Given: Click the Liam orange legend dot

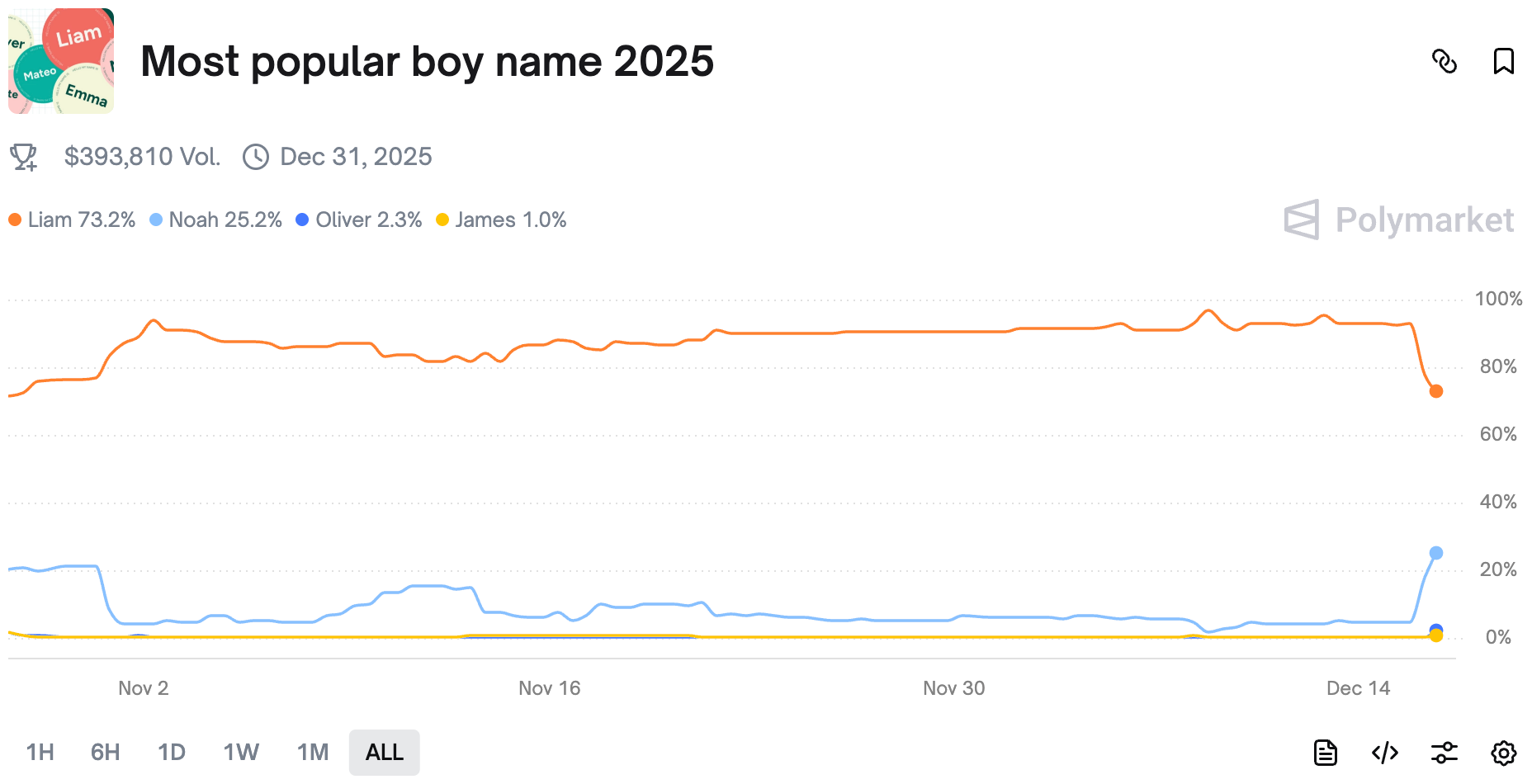Looking at the screenshot, I should point(15,220).
